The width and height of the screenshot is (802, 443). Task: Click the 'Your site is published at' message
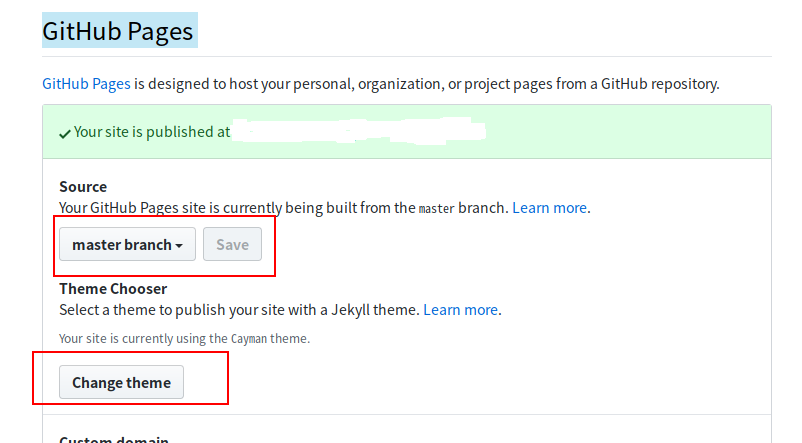pos(152,132)
